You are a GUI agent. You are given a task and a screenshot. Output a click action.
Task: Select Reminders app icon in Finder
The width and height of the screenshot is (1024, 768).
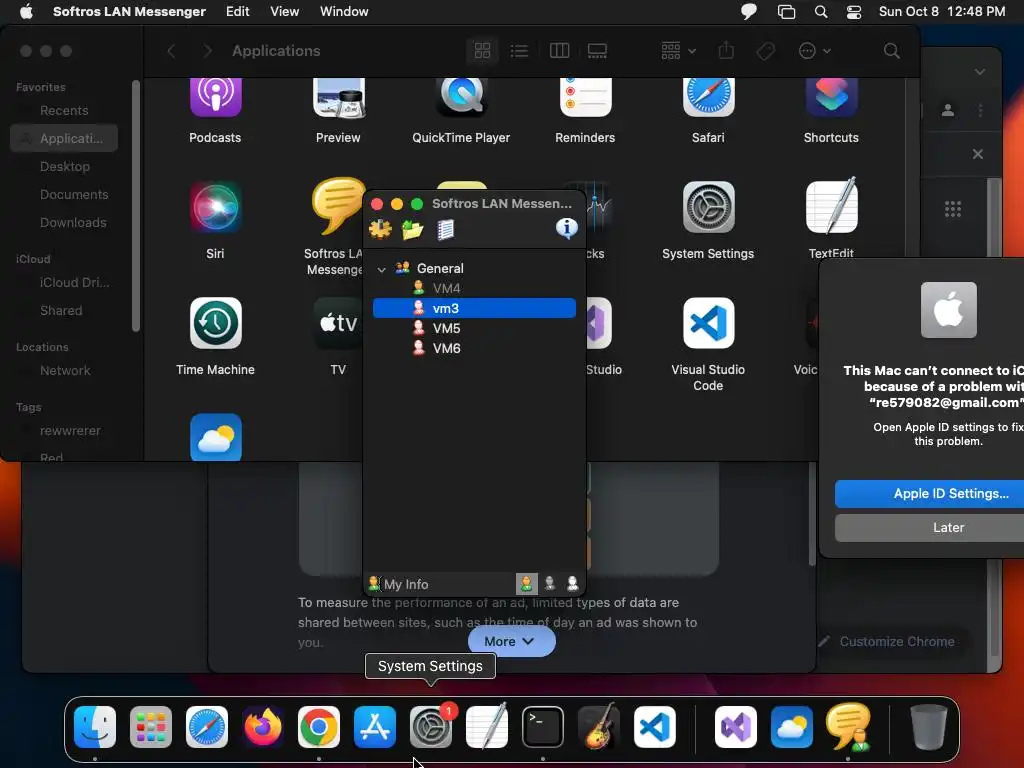(585, 97)
